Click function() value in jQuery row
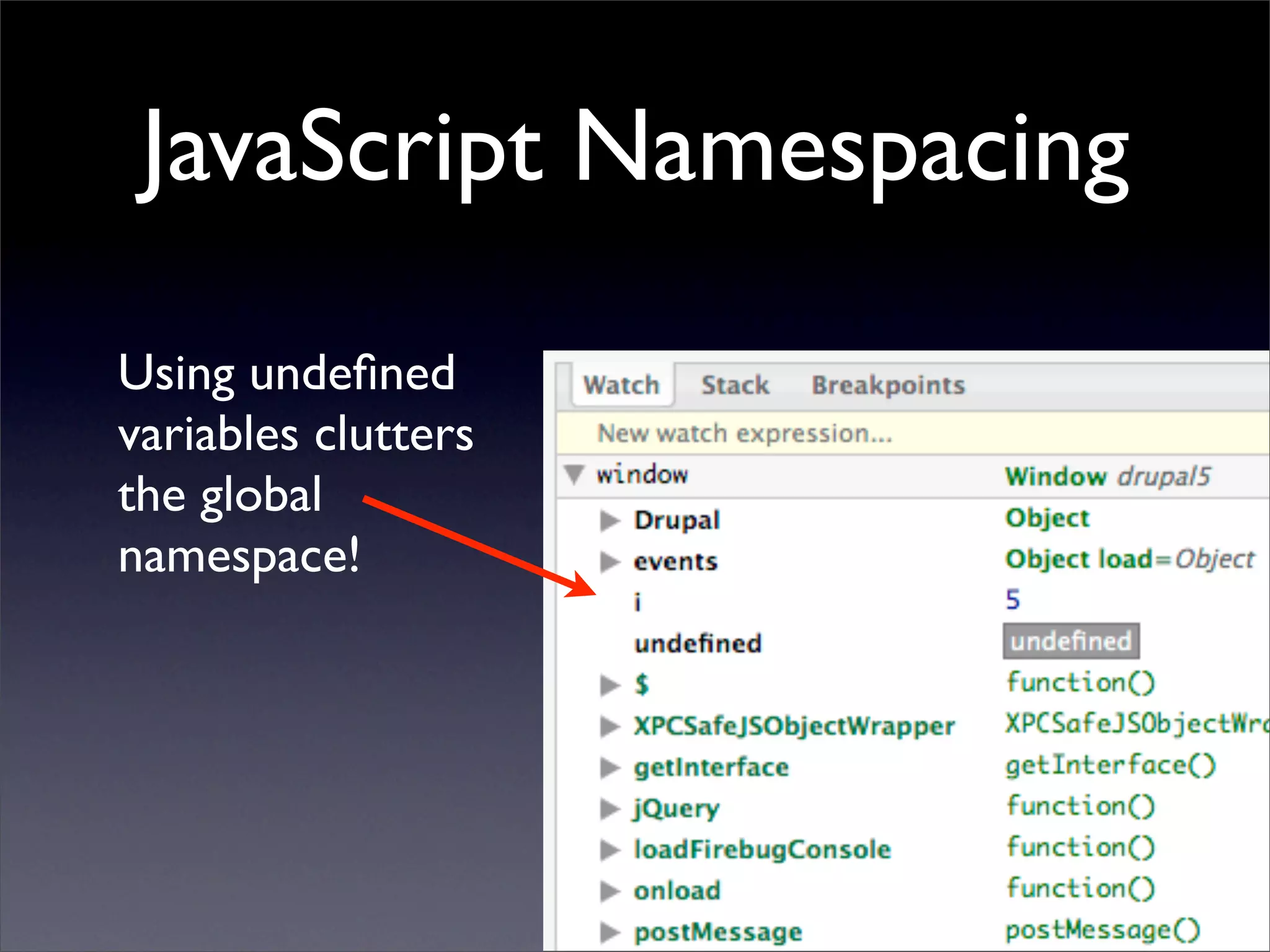The width and height of the screenshot is (1270, 952). (x=1080, y=806)
